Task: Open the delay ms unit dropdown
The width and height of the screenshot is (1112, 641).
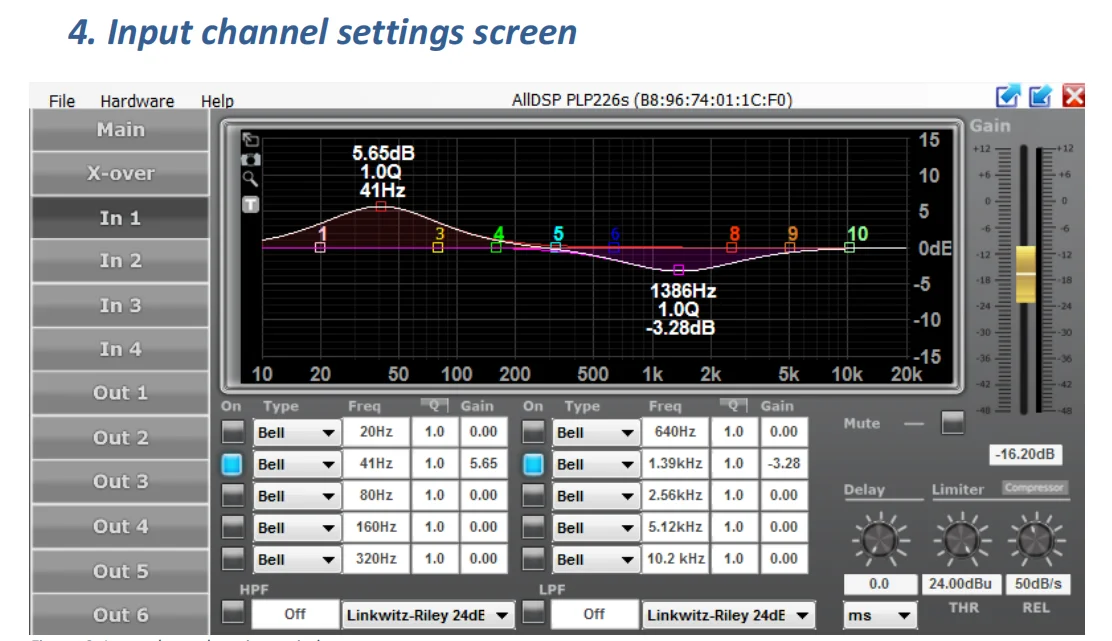Action: point(879,615)
